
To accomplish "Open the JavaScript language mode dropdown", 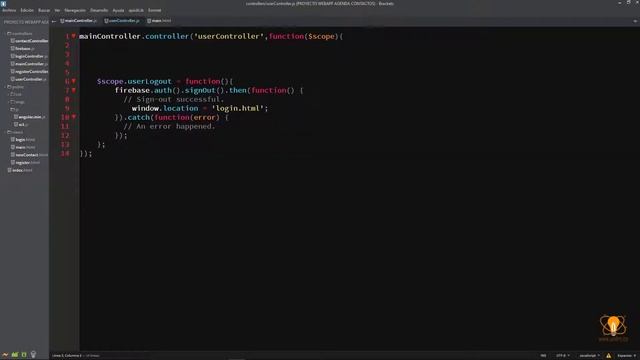I will [x=589, y=356].
